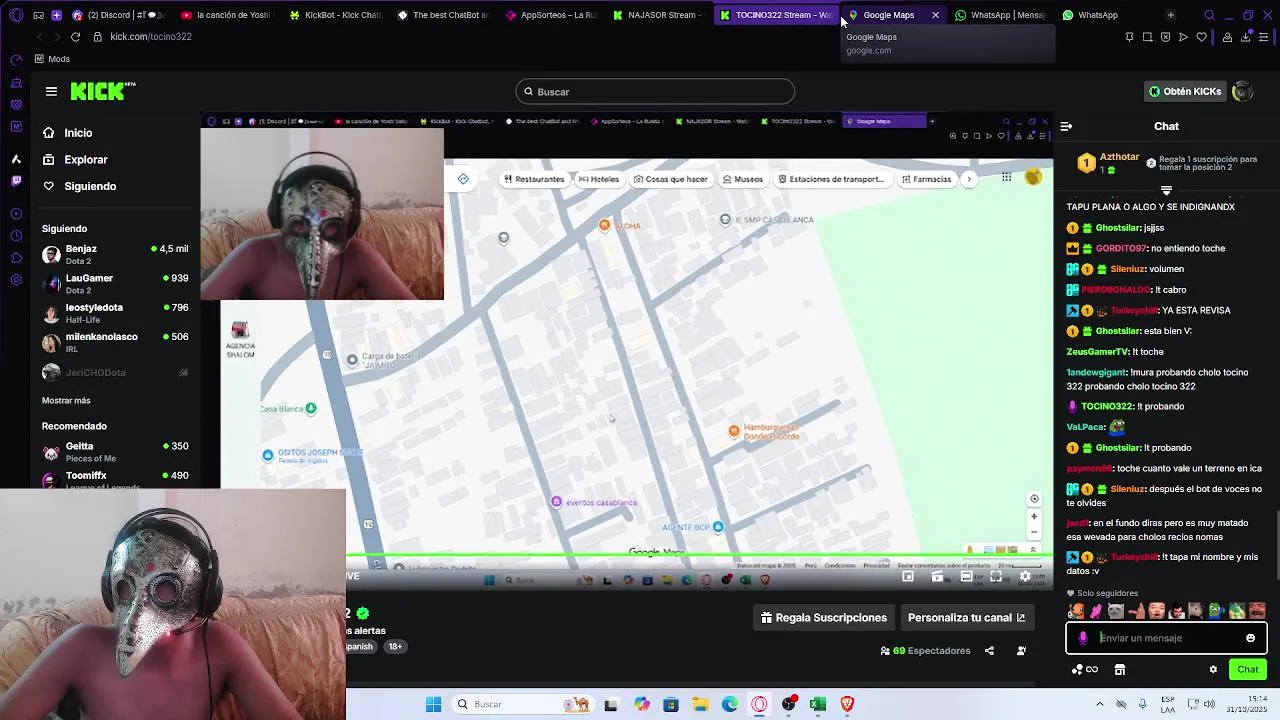The width and height of the screenshot is (1280, 720).
Task: Show hidden system tray icons
Action: click(1100, 704)
